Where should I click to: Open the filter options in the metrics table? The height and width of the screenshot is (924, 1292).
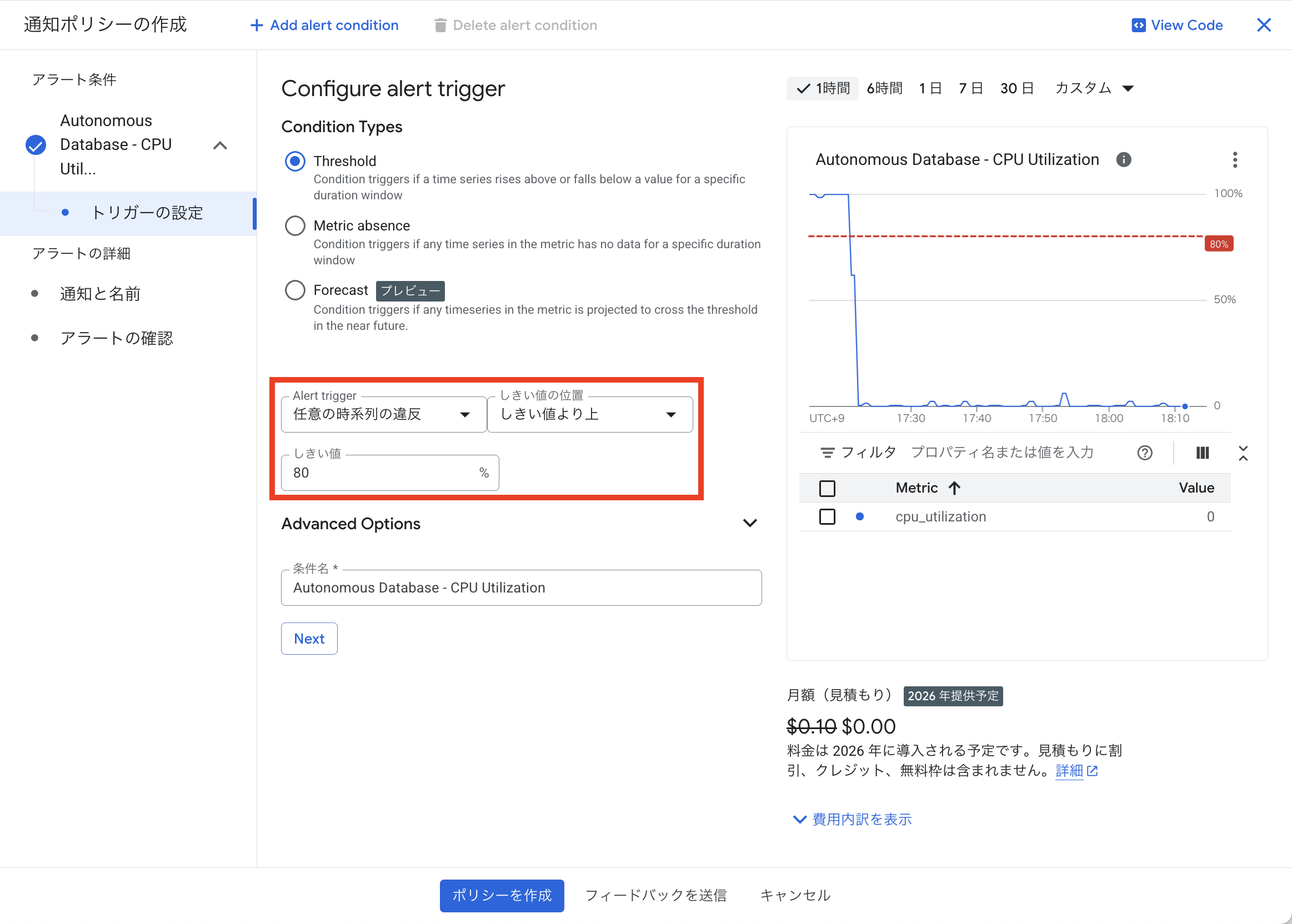(829, 453)
